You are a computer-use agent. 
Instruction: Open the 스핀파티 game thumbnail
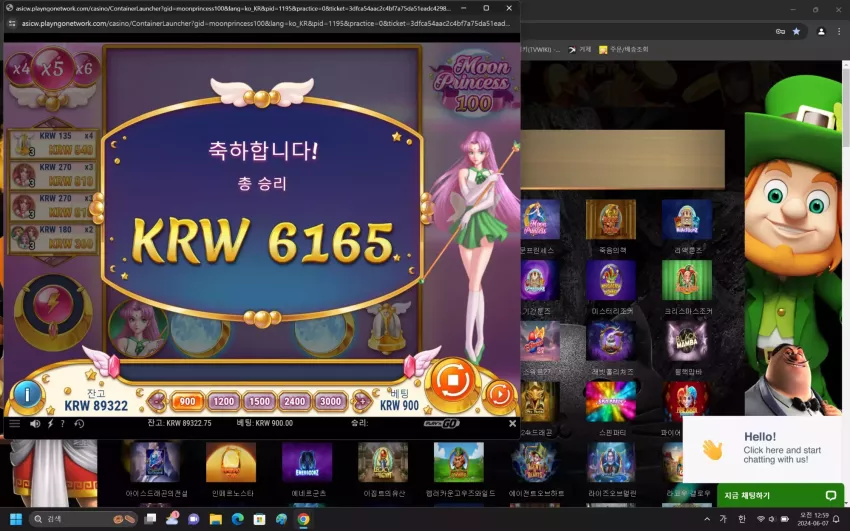point(610,402)
